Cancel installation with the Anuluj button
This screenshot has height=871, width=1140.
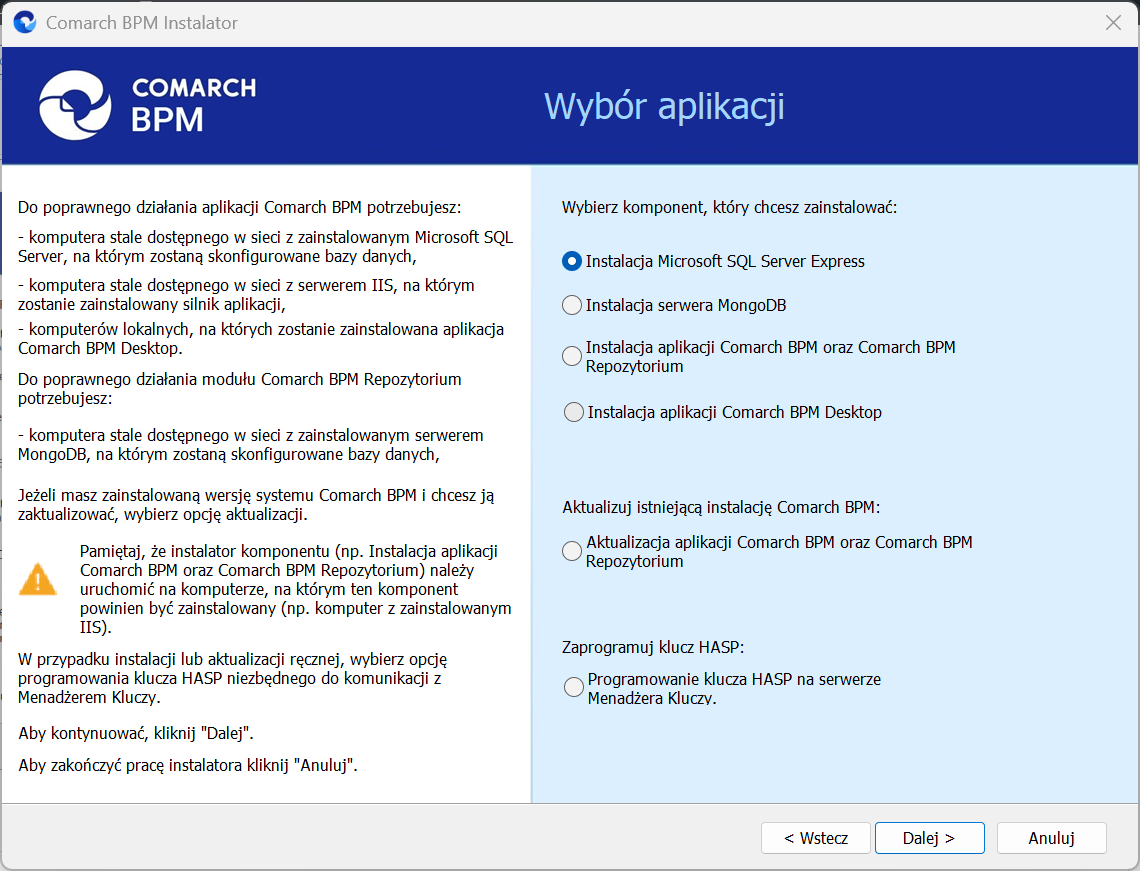[1051, 838]
